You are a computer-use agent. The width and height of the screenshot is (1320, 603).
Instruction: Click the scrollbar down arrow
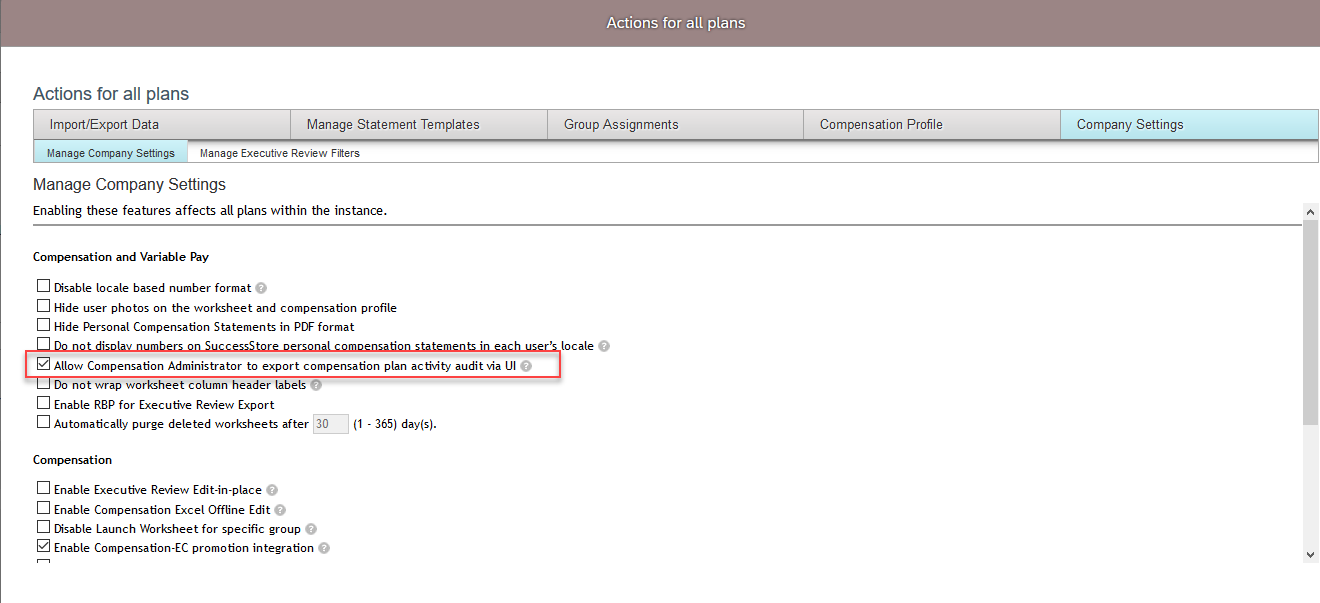(1311, 554)
